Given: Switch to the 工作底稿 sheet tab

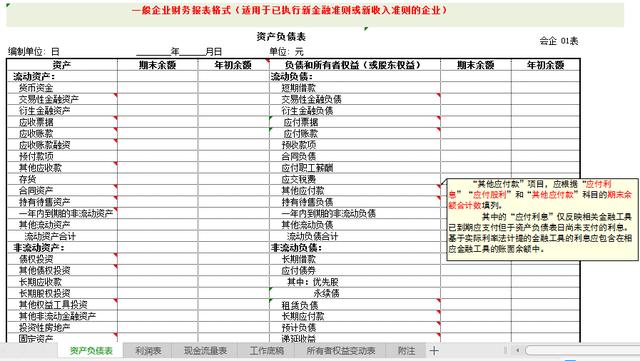Looking at the screenshot, I should pyautogui.click(x=267, y=350).
